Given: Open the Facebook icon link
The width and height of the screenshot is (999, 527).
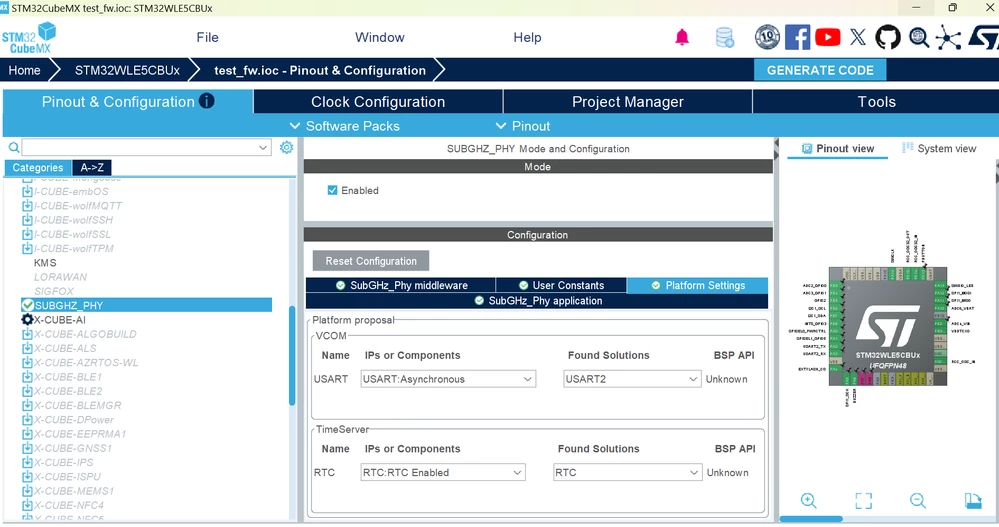Looking at the screenshot, I should pos(797,38).
